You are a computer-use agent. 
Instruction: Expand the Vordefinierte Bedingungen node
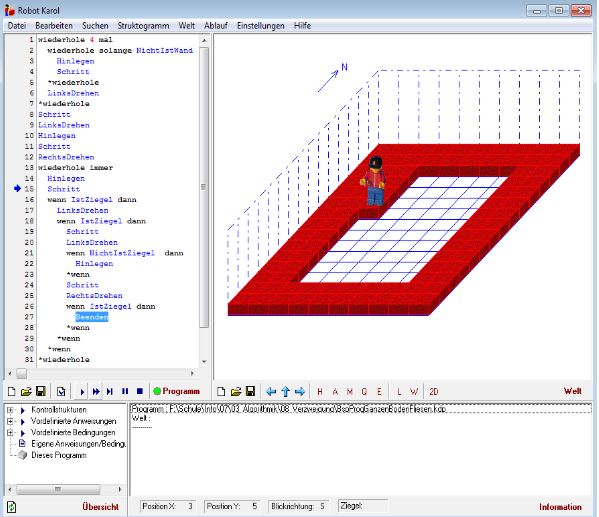[10, 433]
